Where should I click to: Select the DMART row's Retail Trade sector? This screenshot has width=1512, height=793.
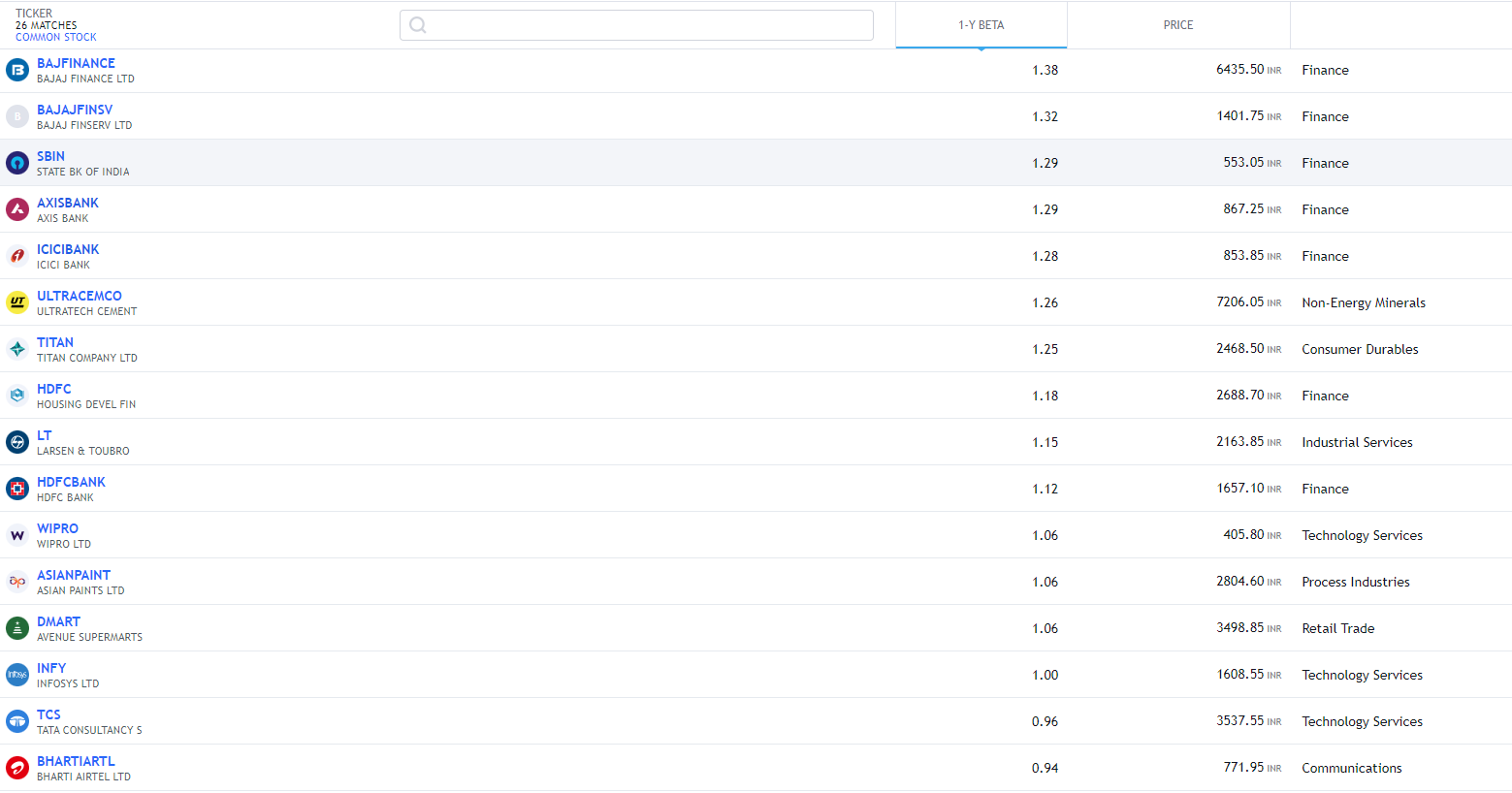coord(1337,628)
